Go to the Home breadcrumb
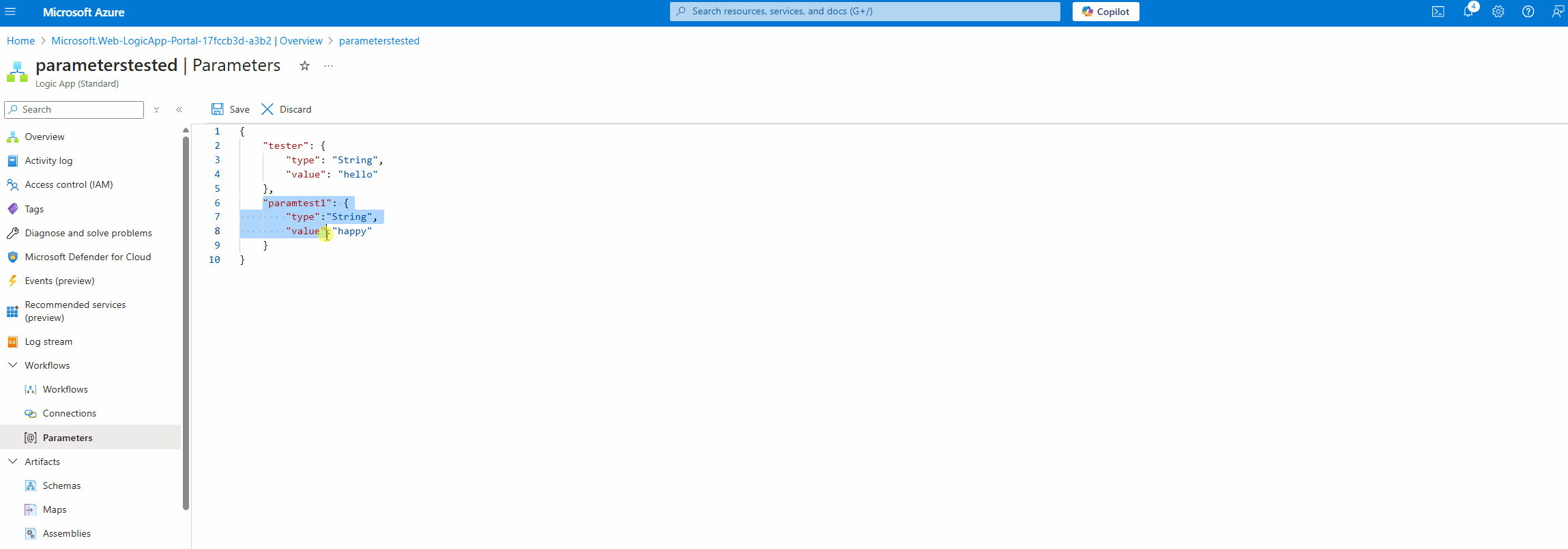The width and height of the screenshot is (1568, 549). click(x=20, y=41)
